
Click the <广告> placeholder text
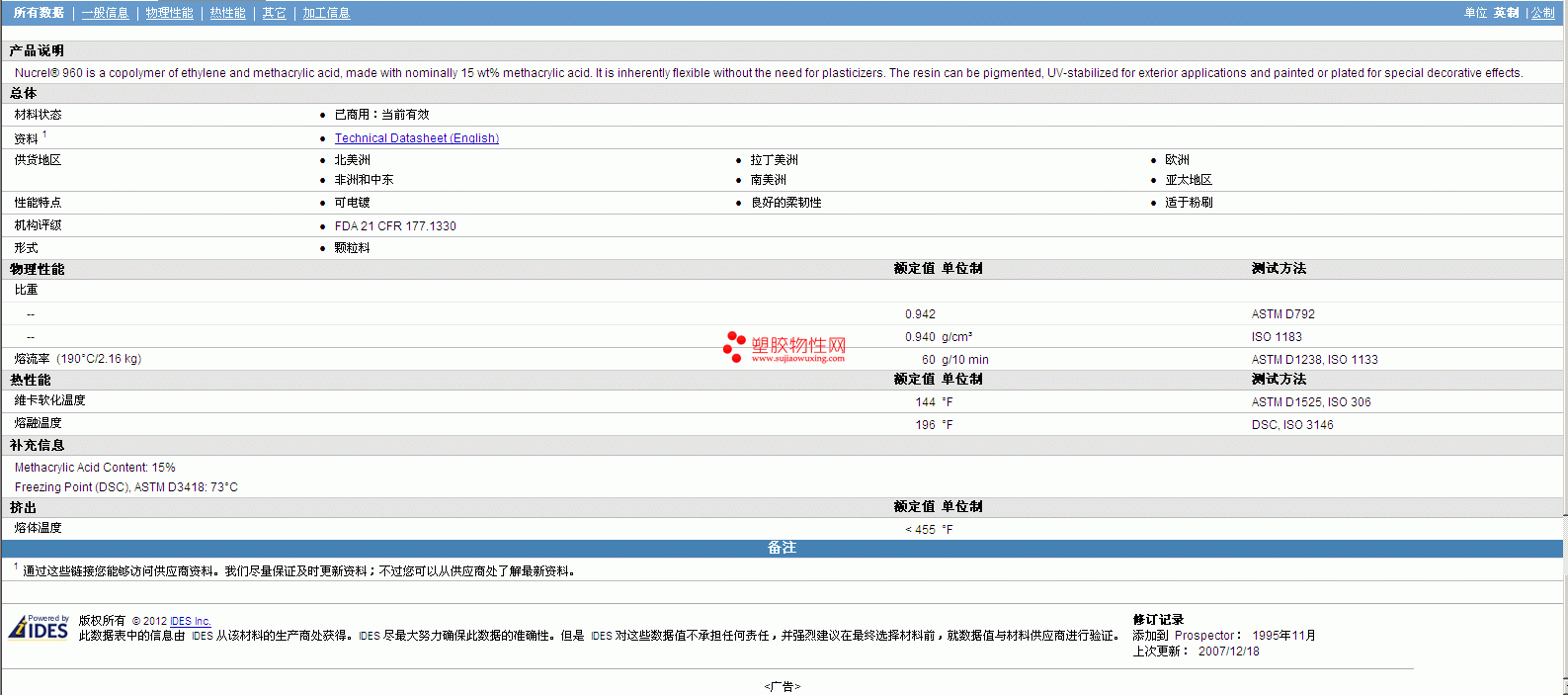(782, 686)
